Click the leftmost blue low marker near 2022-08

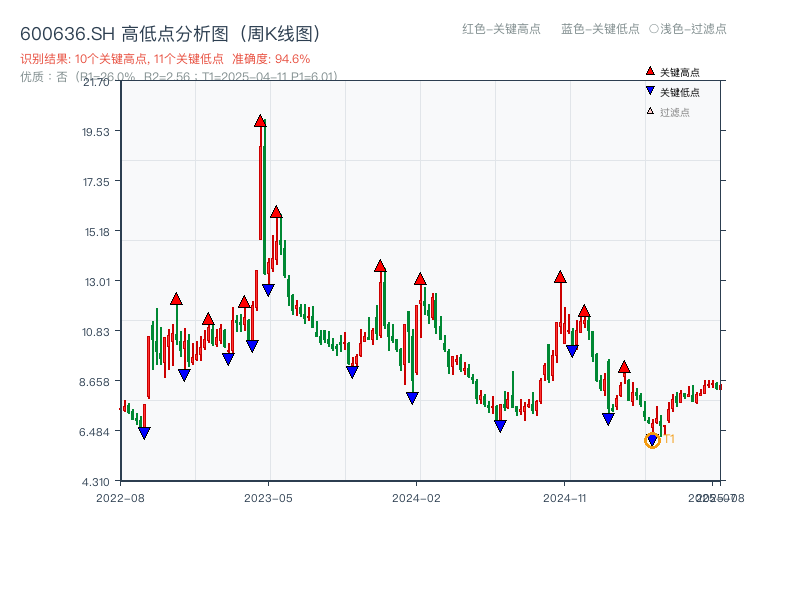coord(144,432)
